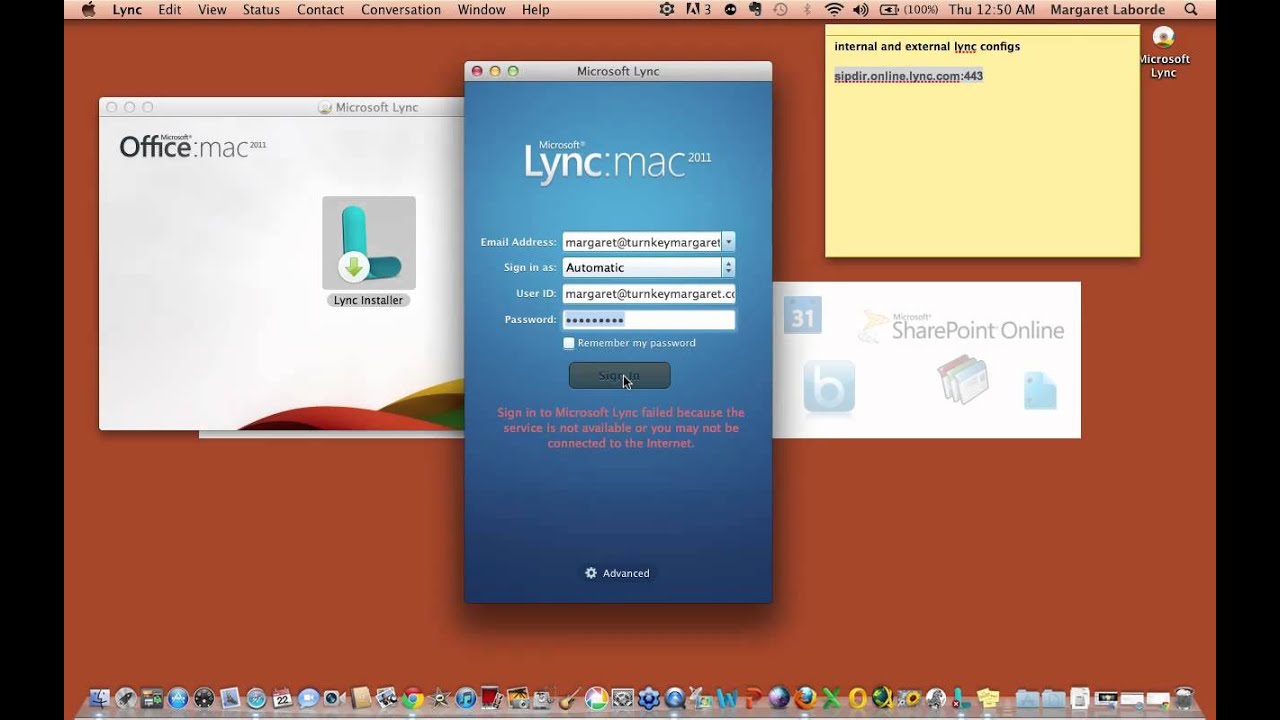Open the Status menu
Viewport: 1280px width, 720px height.
(261, 10)
